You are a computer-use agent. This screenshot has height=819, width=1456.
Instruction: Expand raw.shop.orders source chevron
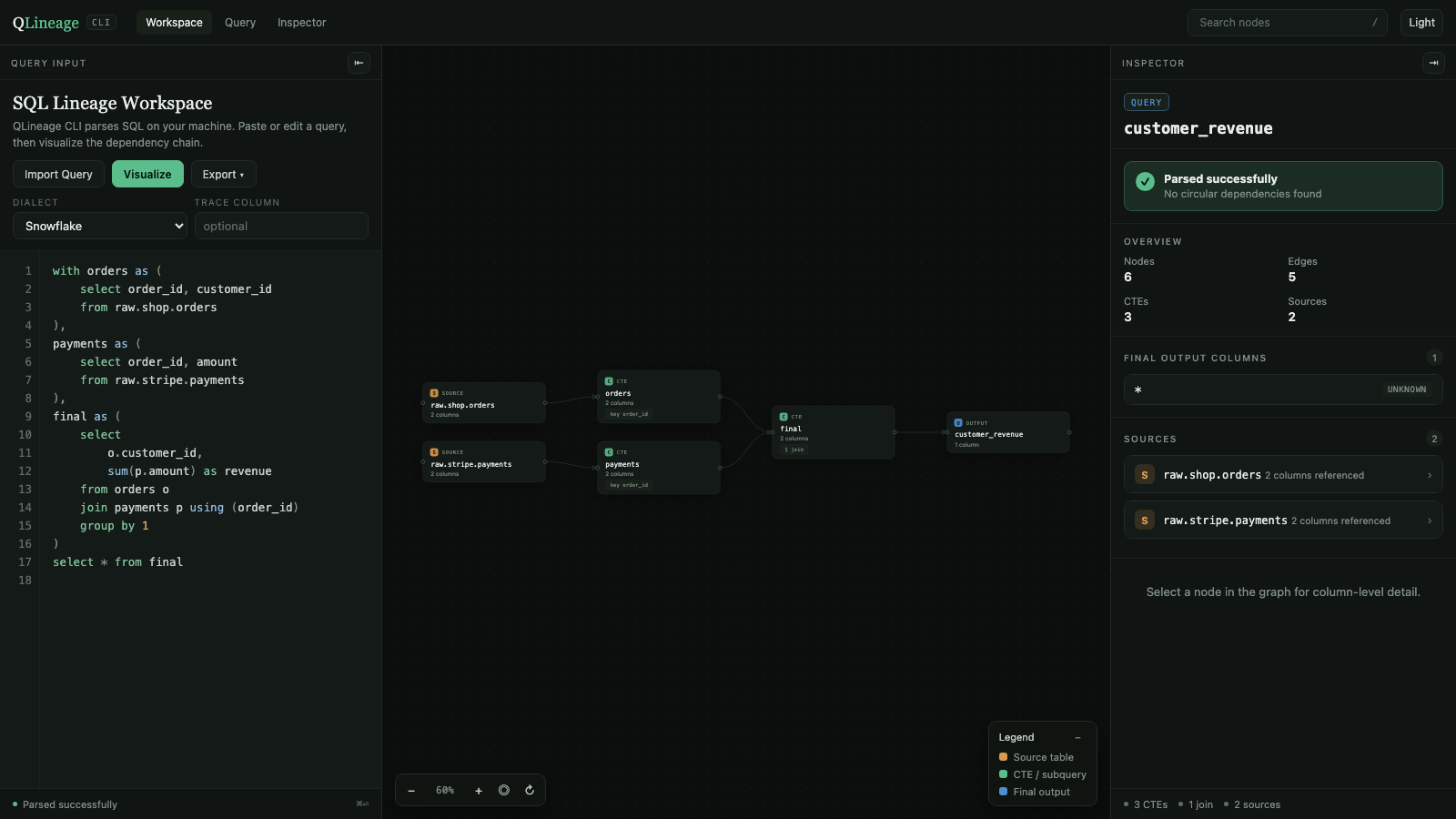pyautogui.click(x=1430, y=475)
